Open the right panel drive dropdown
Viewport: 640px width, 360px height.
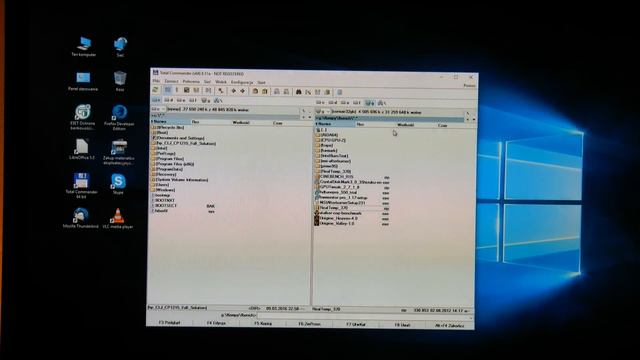click(322, 112)
